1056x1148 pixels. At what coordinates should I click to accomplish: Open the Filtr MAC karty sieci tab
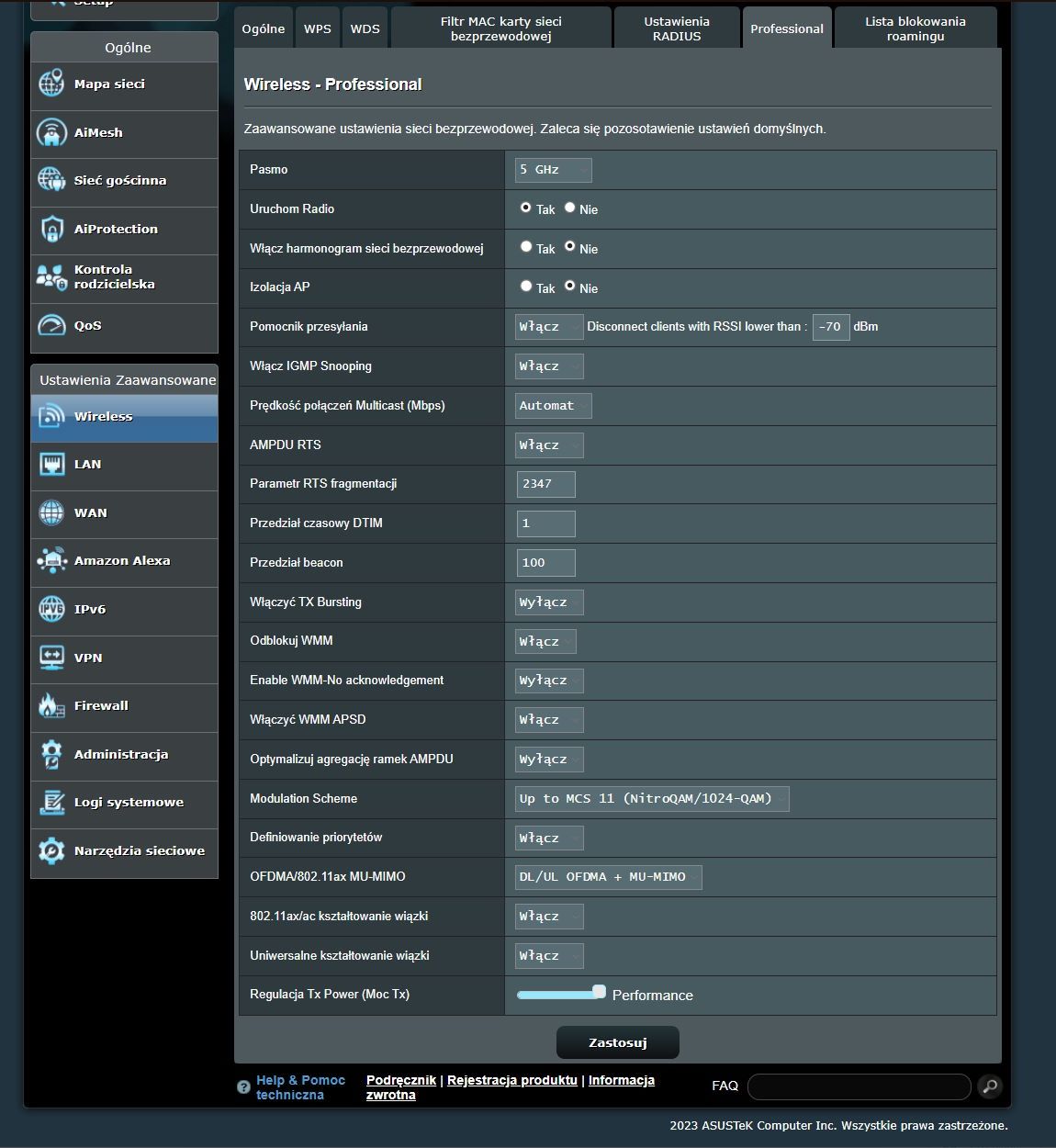click(x=501, y=28)
